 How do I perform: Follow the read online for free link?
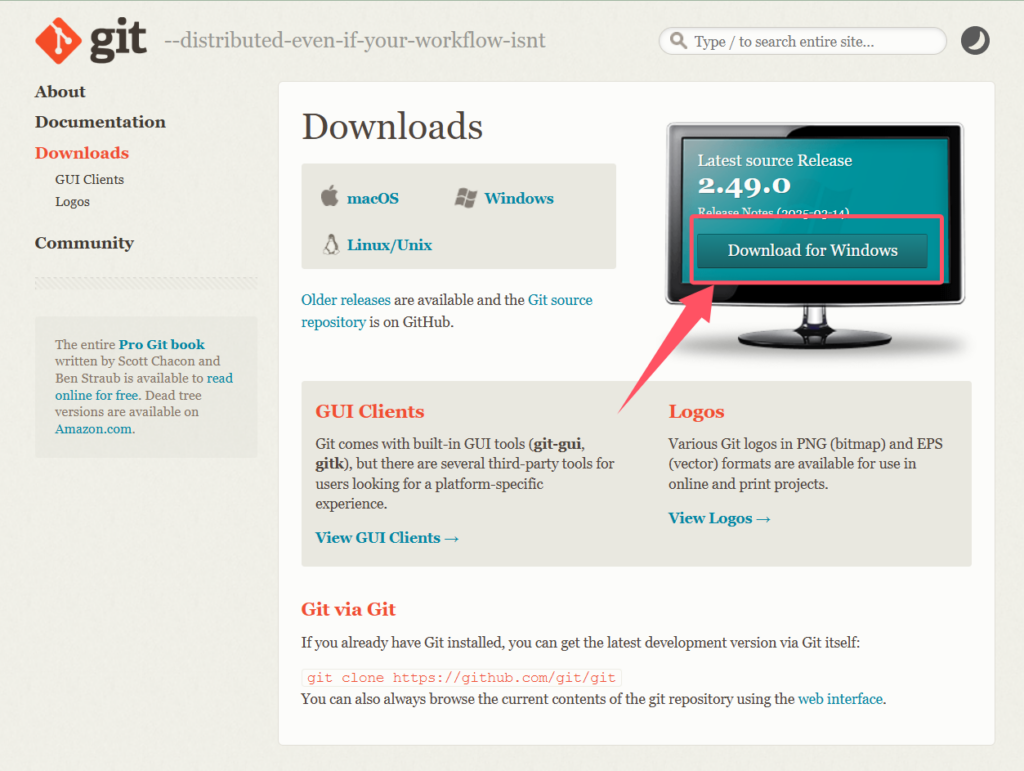click(x=144, y=386)
